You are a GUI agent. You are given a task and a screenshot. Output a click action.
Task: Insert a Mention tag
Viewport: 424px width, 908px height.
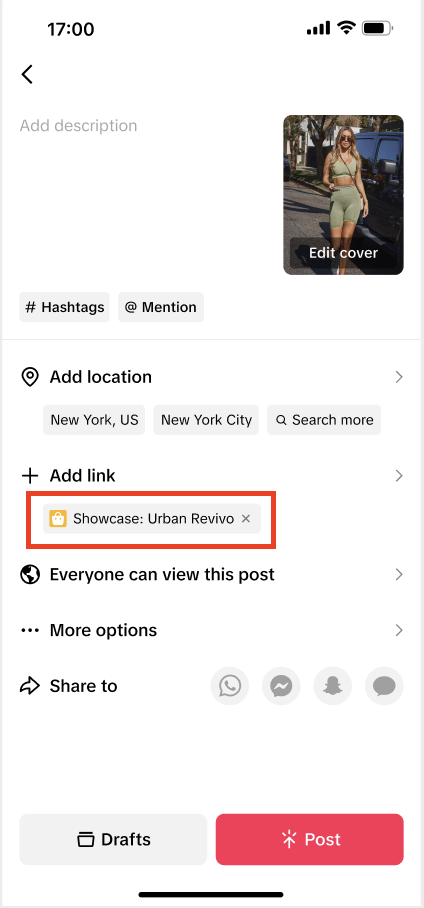pos(161,307)
